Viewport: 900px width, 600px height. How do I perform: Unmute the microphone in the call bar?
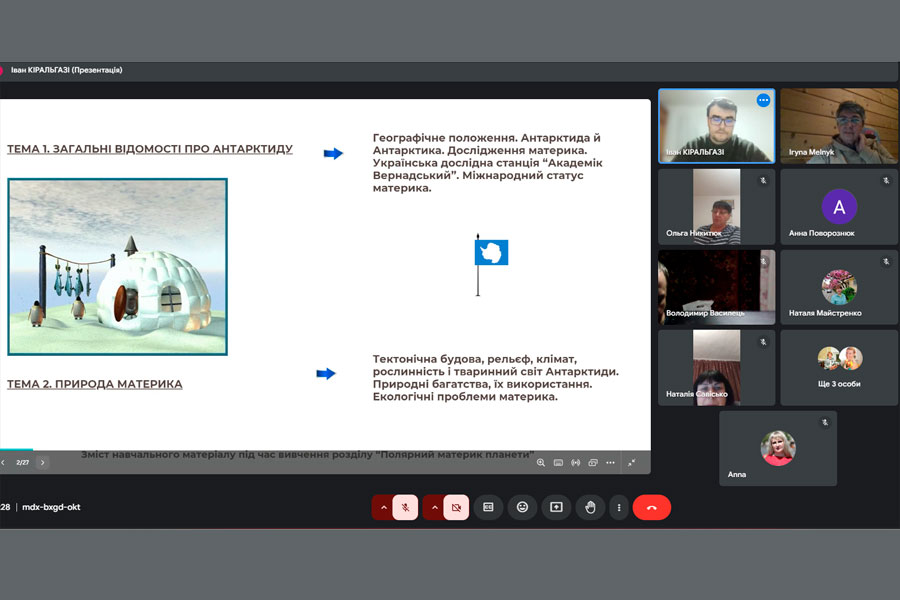tap(405, 507)
